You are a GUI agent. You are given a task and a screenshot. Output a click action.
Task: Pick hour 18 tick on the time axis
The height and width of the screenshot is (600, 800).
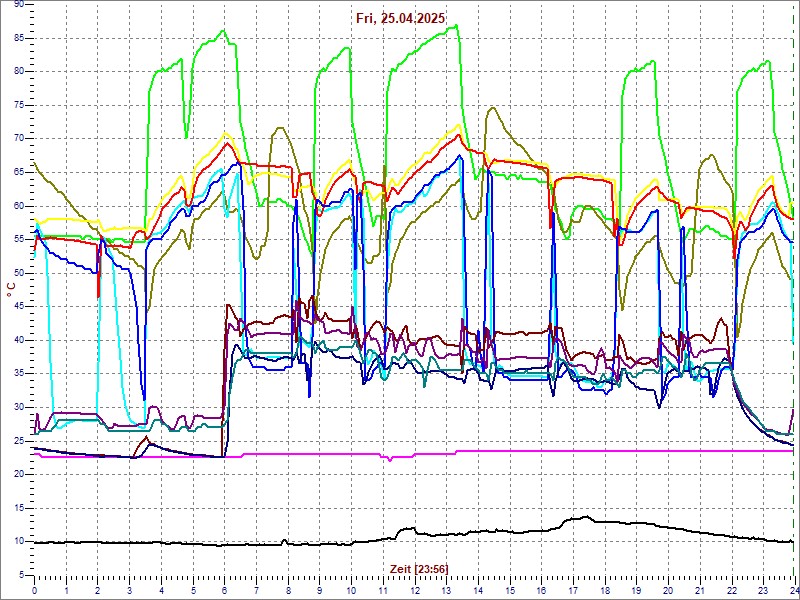[604, 590]
